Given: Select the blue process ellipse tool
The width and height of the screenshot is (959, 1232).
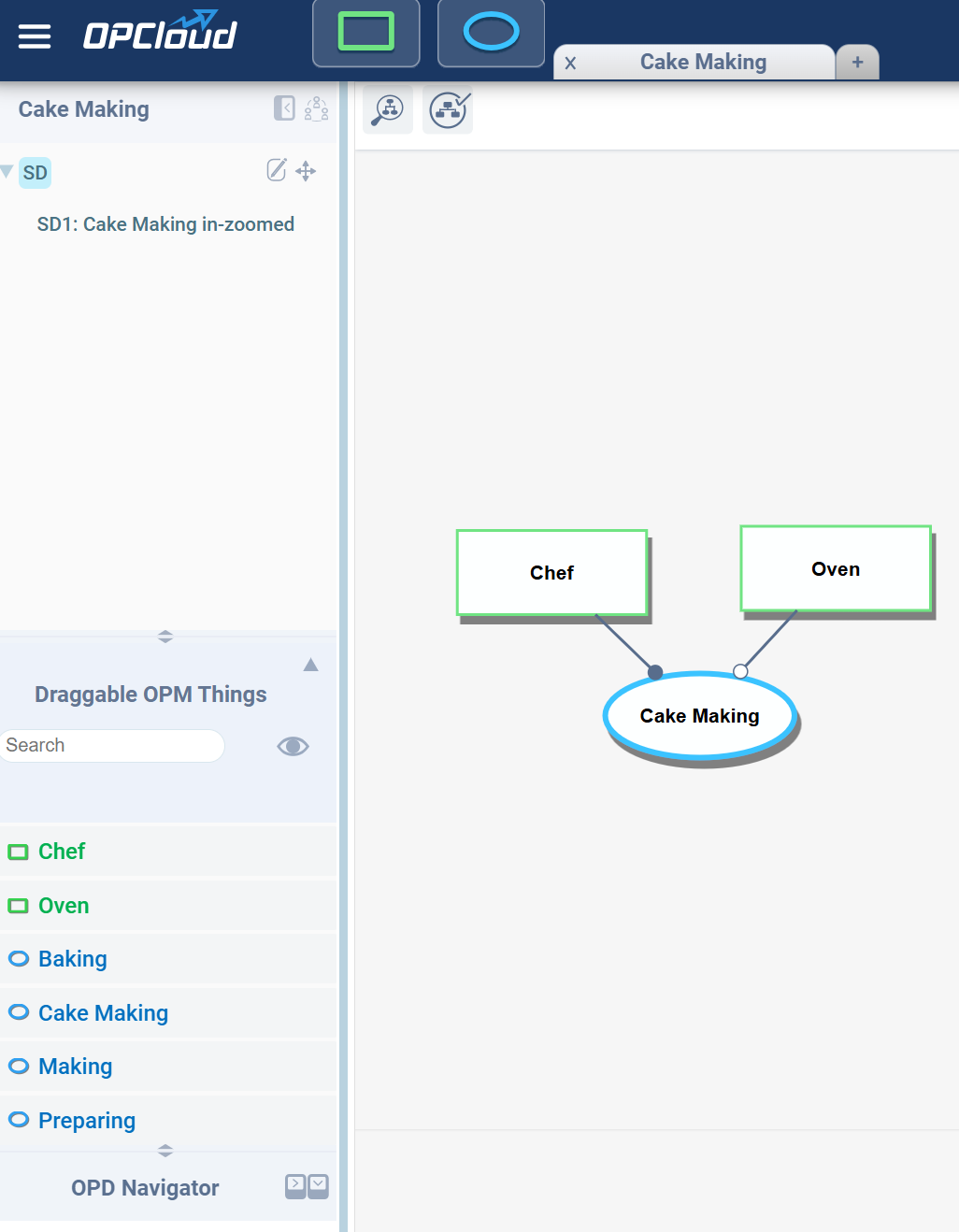Looking at the screenshot, I should (x=491, y=33).
